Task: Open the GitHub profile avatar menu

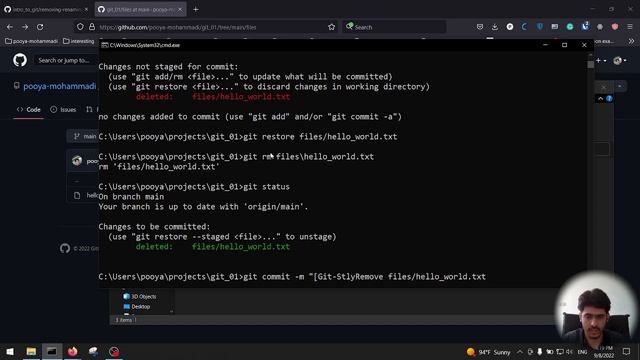Action: point(620,60)
